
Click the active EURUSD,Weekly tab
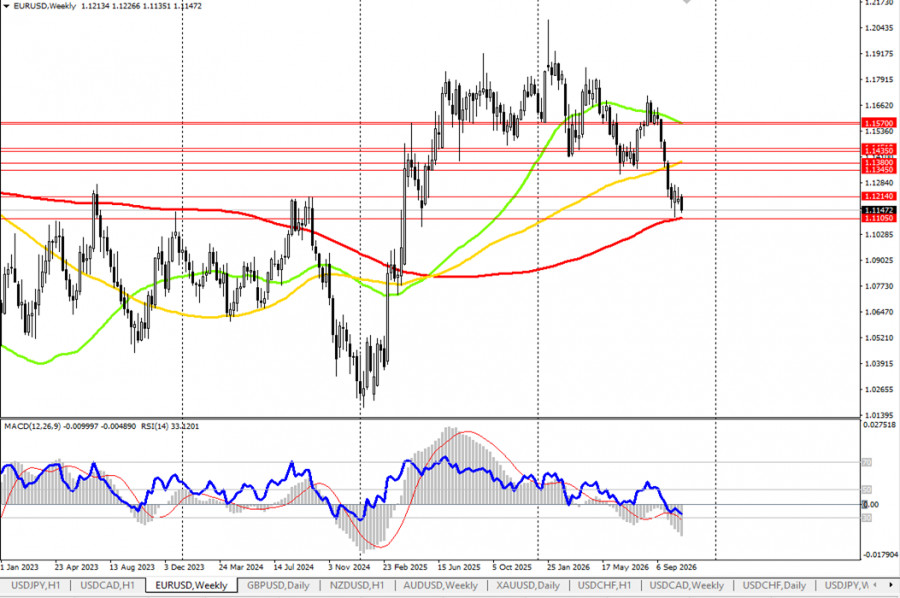191,585
